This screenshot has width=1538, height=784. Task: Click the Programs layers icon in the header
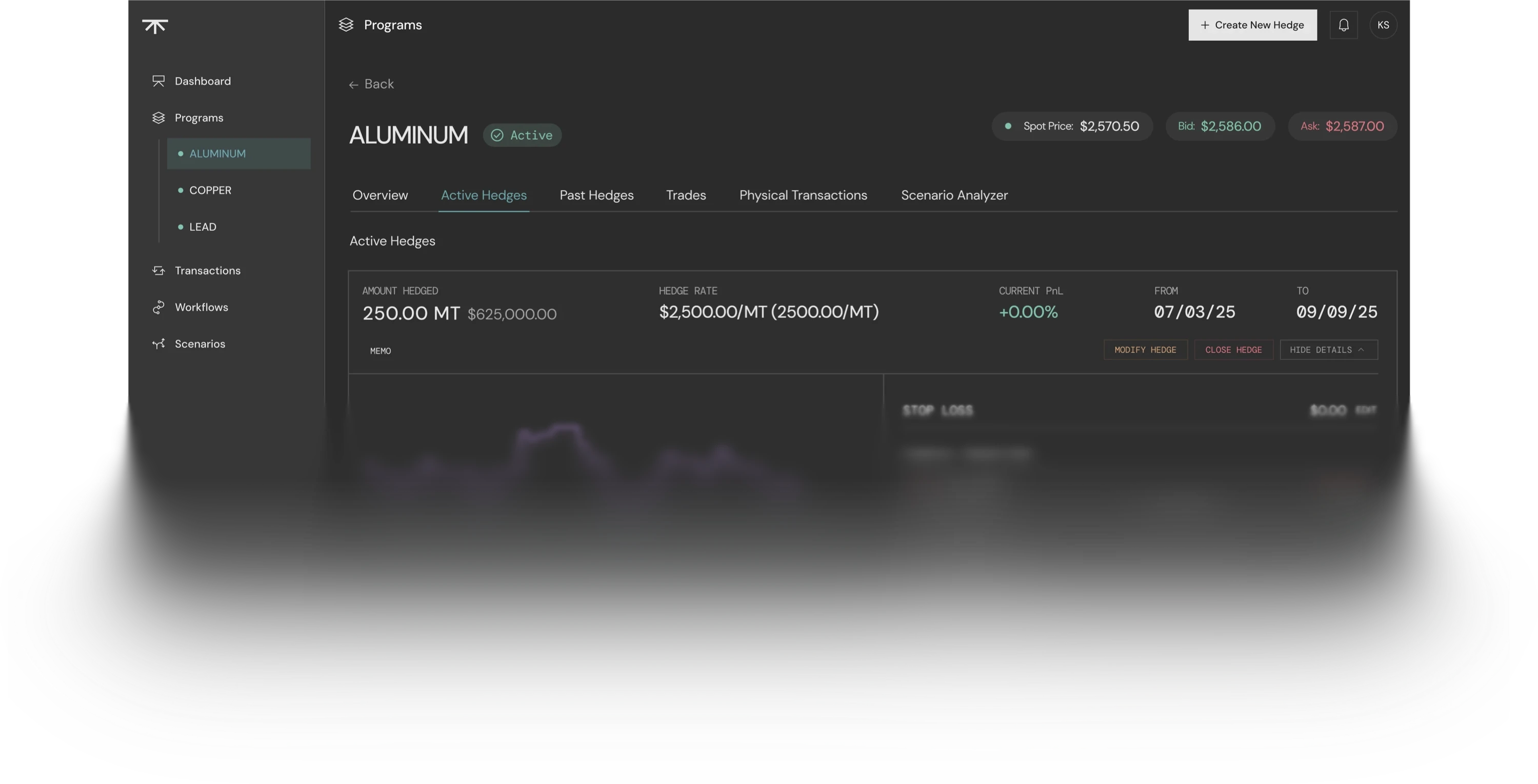pyautogui.click(x=346, y=25)
